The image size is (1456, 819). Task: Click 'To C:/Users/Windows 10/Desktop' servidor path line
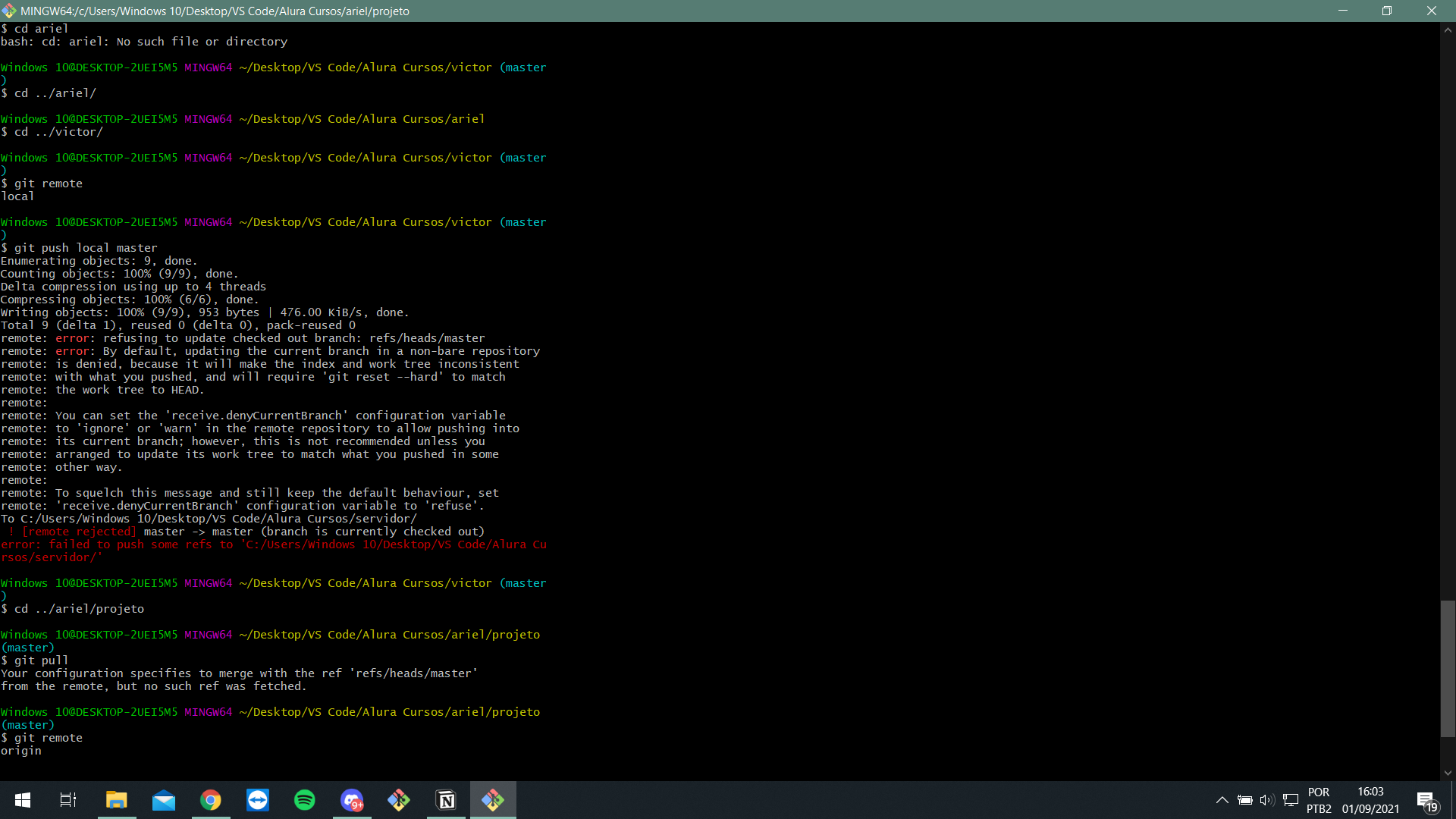[209, 519]
